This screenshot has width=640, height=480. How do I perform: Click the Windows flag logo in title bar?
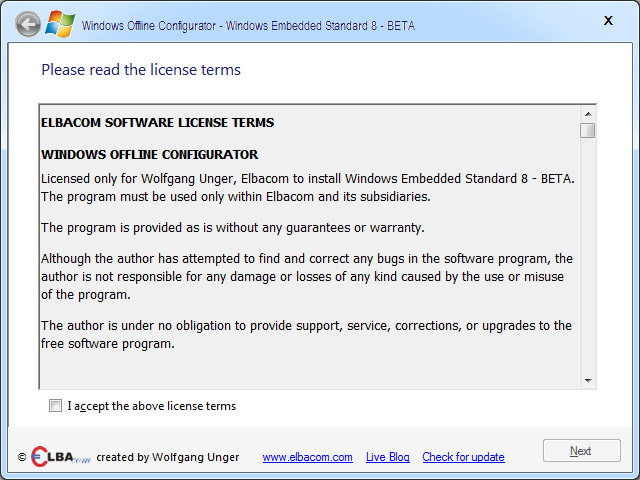[60, 24]
